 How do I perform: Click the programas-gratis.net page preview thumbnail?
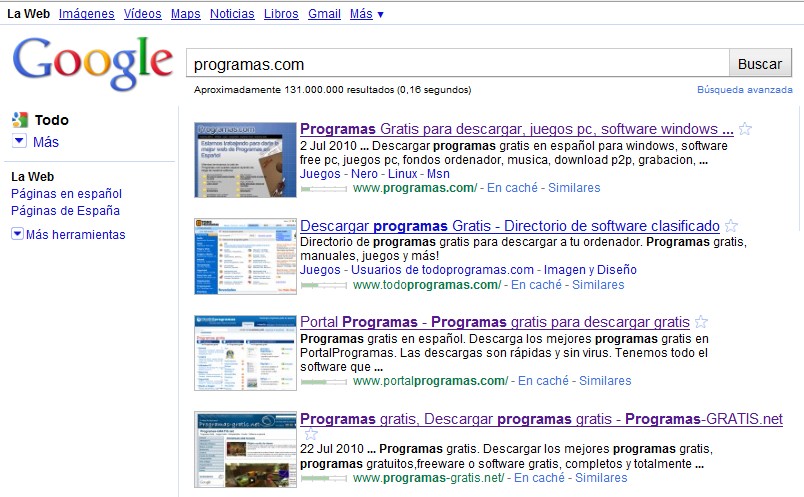[x=245, y=449]
